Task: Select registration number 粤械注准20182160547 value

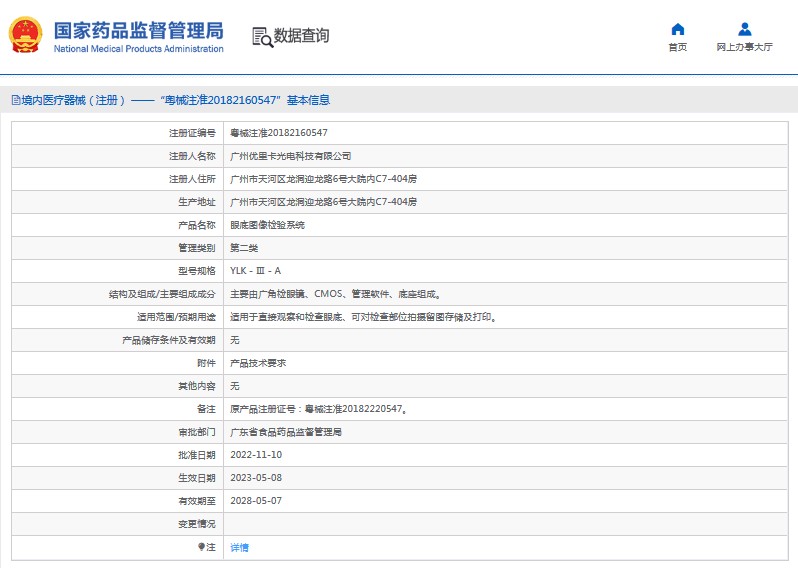Action: coord(279,133)
